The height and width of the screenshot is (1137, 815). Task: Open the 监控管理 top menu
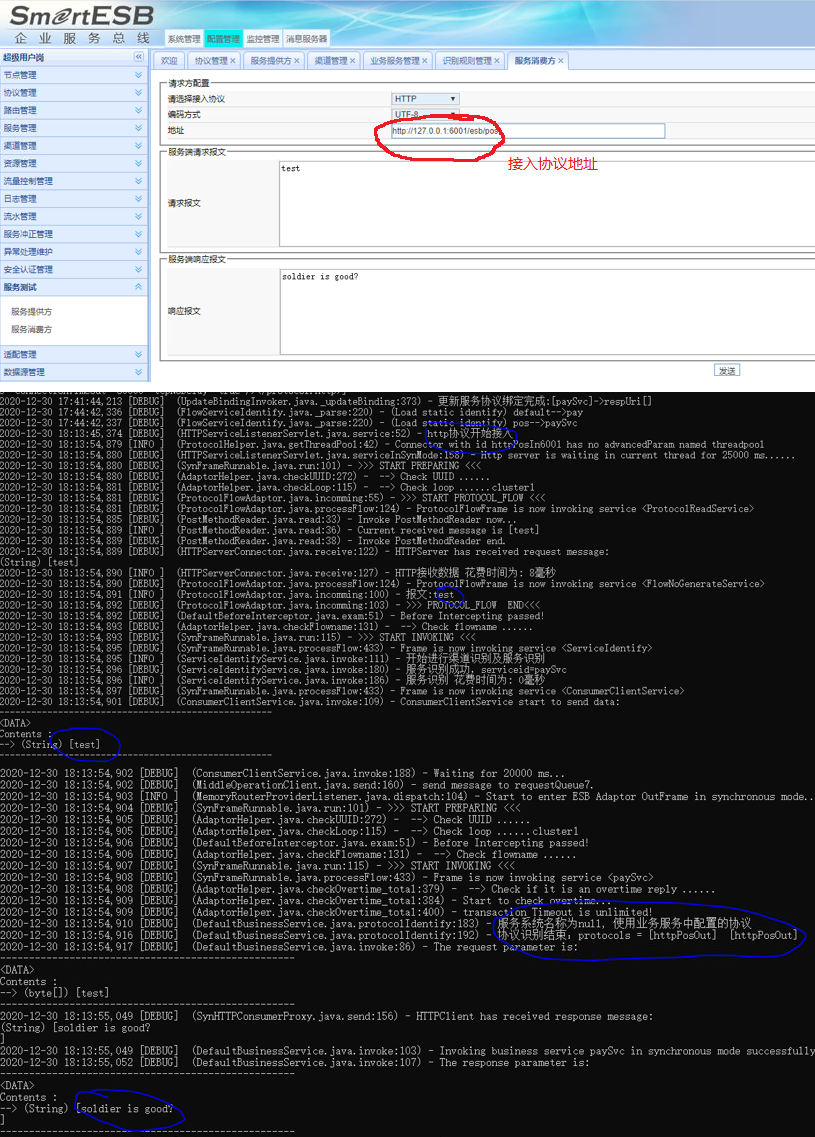point(263,39)
